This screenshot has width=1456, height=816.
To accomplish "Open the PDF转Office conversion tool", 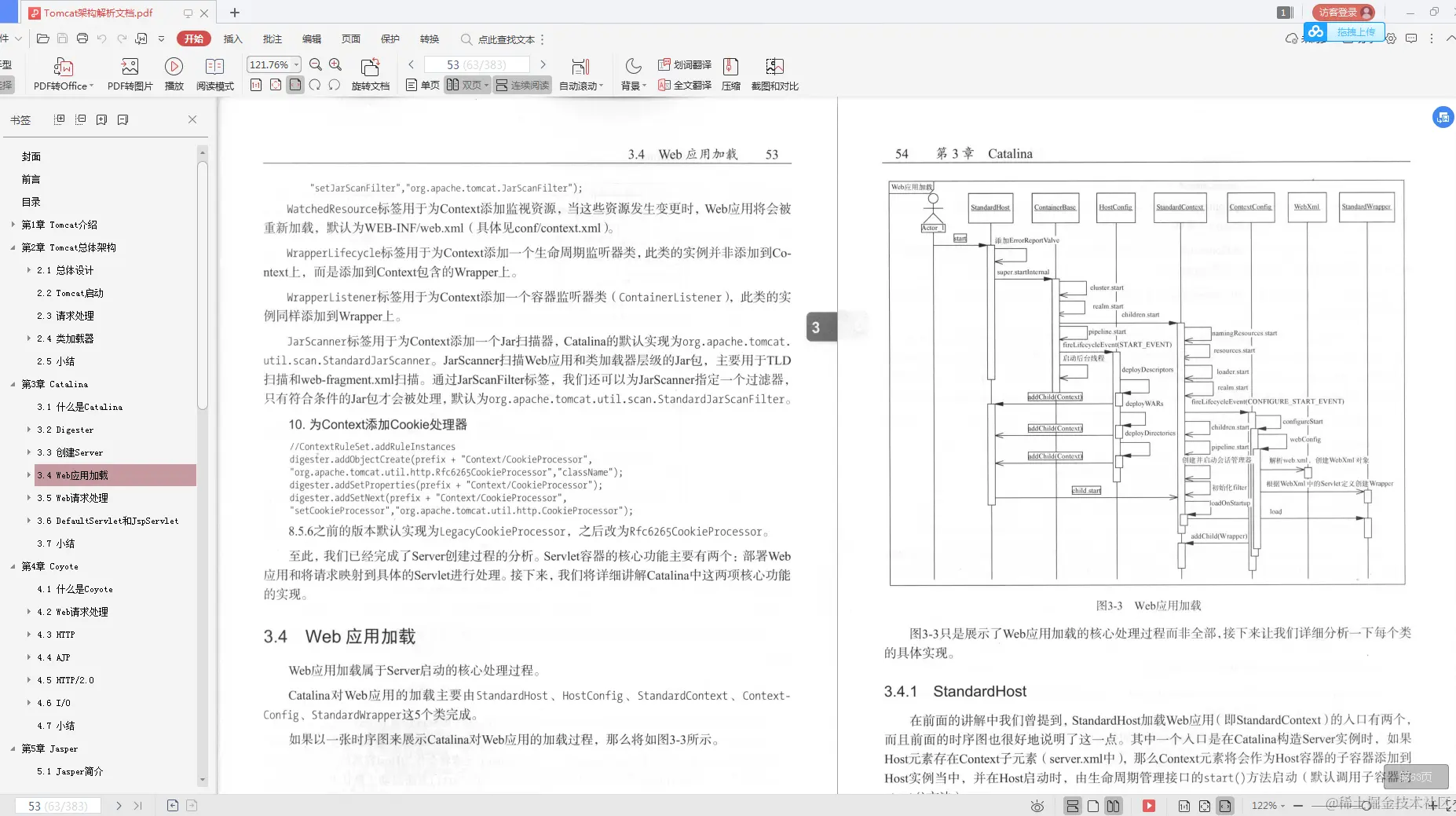I will (x=63, y=75).
